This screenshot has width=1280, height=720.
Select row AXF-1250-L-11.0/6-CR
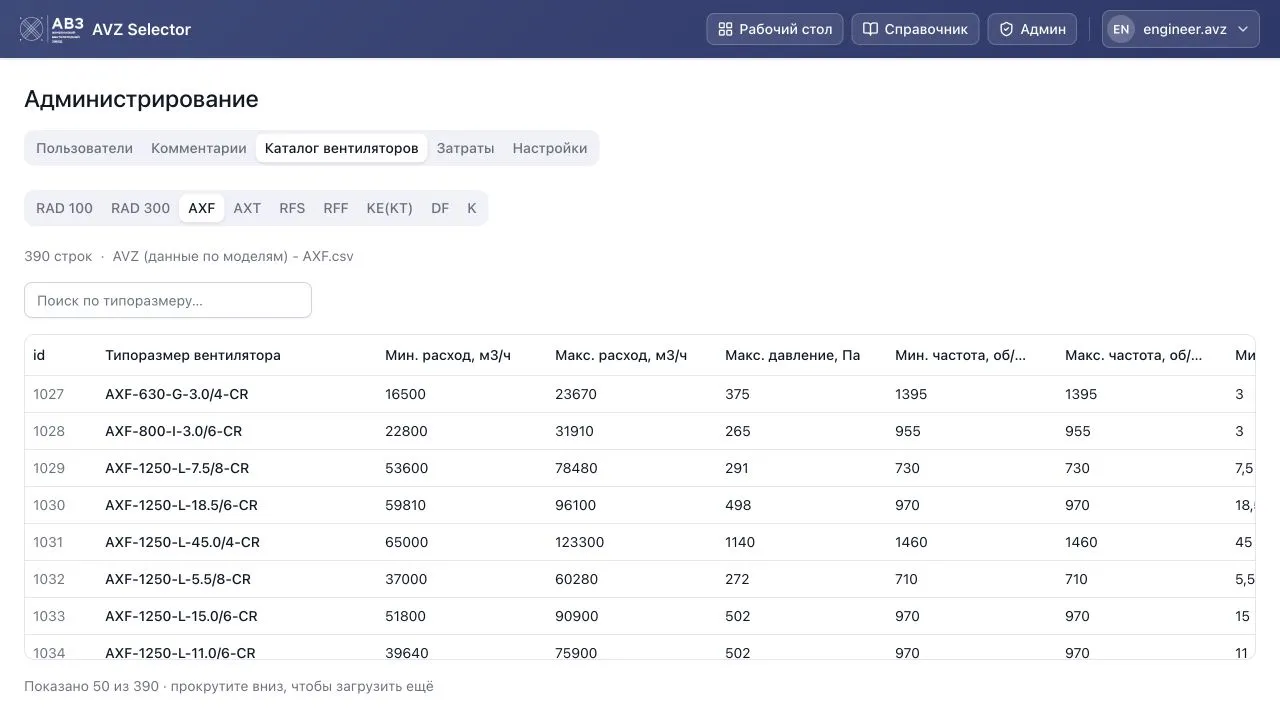(640, 647)
